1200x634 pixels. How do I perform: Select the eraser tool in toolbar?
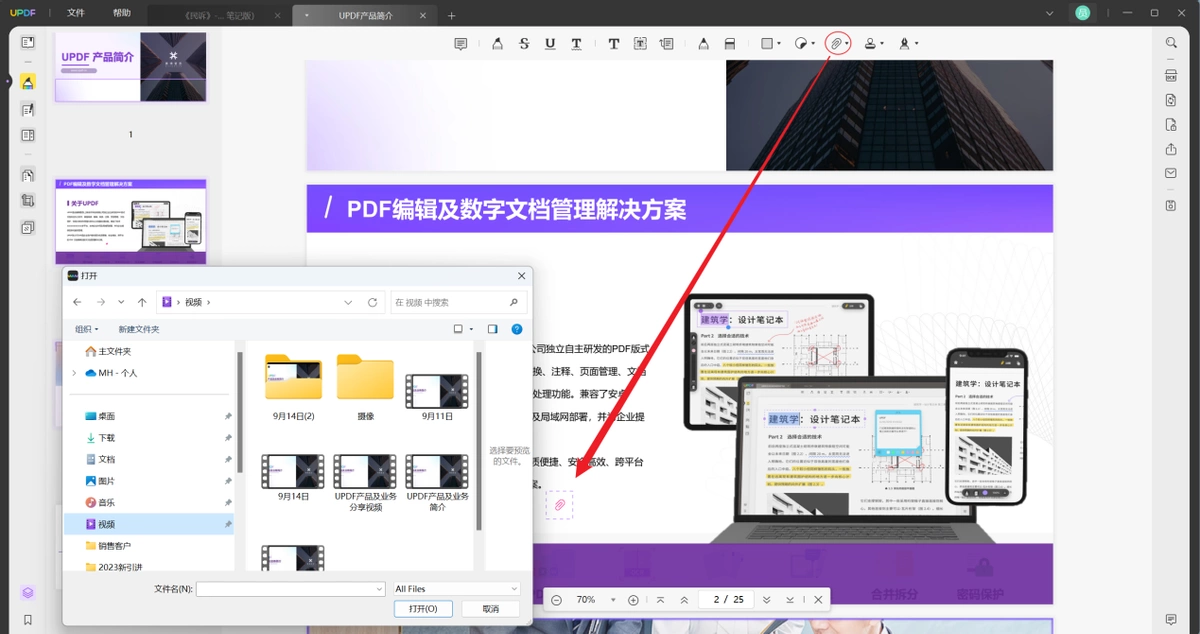tap(730, 44)
